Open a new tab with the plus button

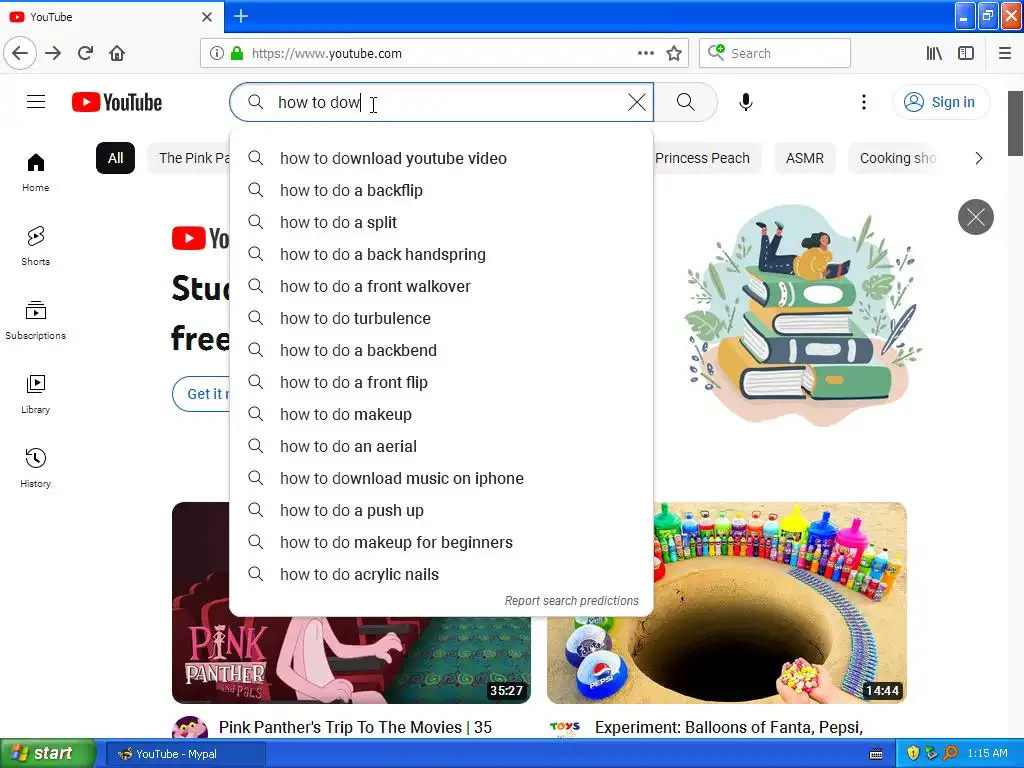(x=240, y=16)
